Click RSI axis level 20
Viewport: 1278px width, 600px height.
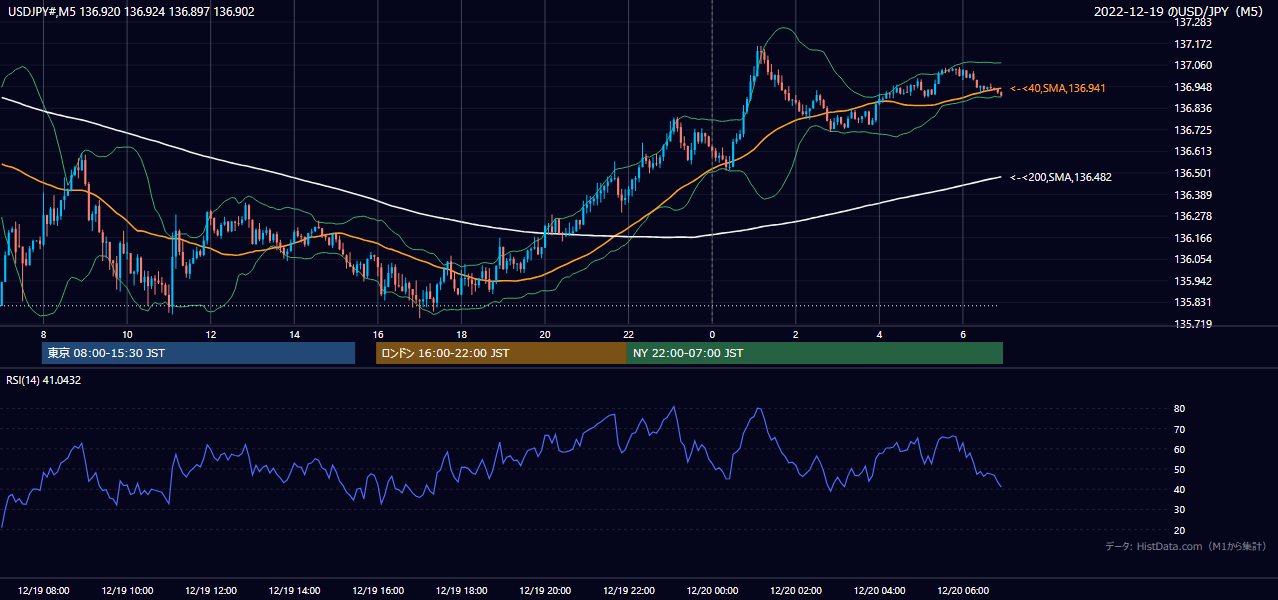[x=1179, y=530]
